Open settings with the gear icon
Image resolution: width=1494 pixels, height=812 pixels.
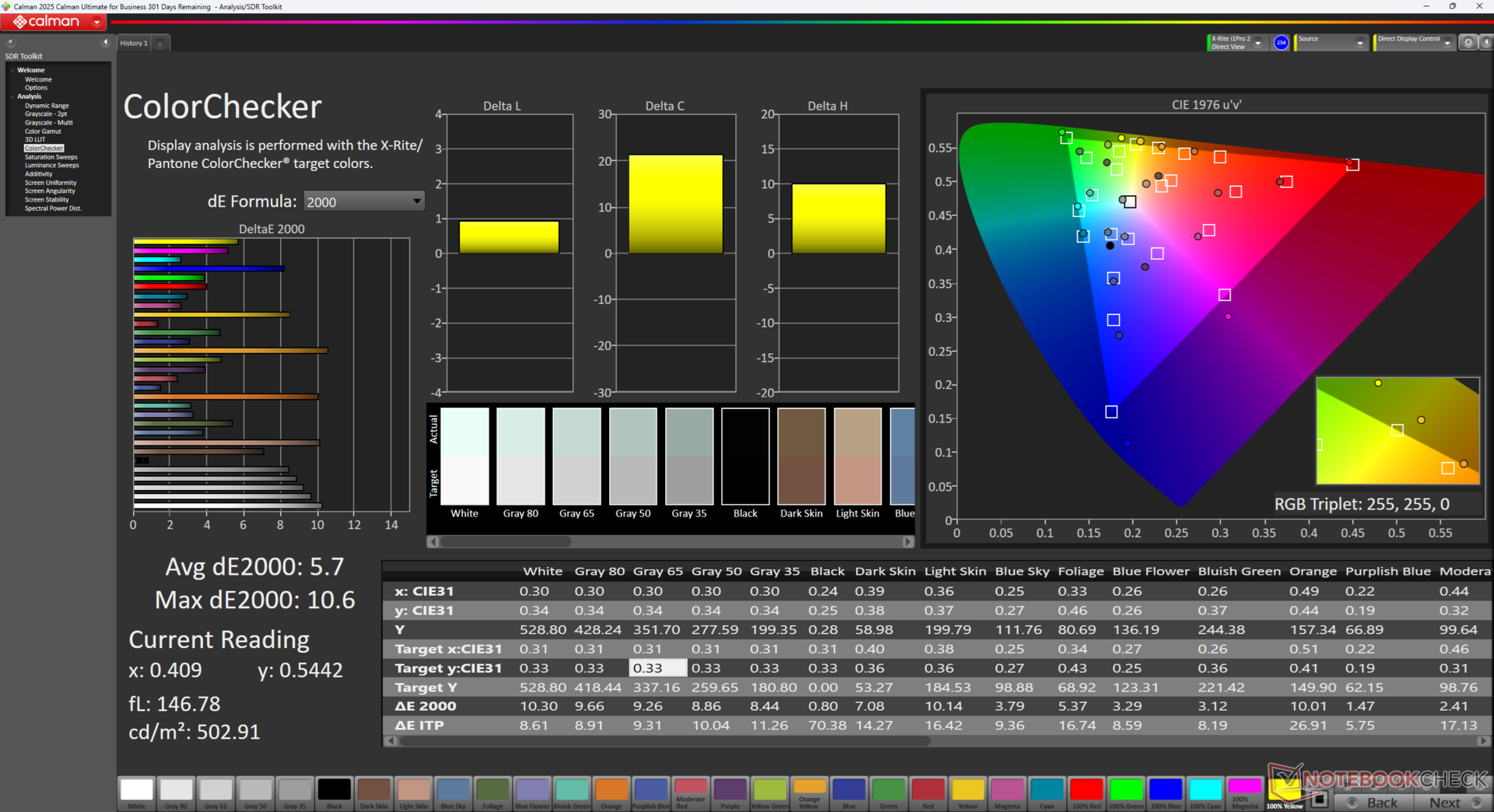[x=1468, y=43]
